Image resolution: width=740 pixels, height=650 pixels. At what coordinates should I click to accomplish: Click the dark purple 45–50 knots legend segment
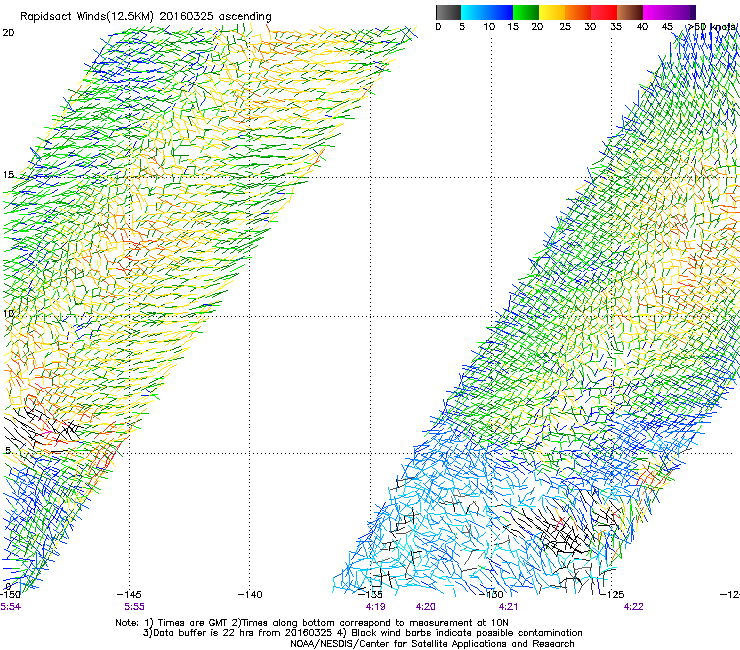[682, 12]
